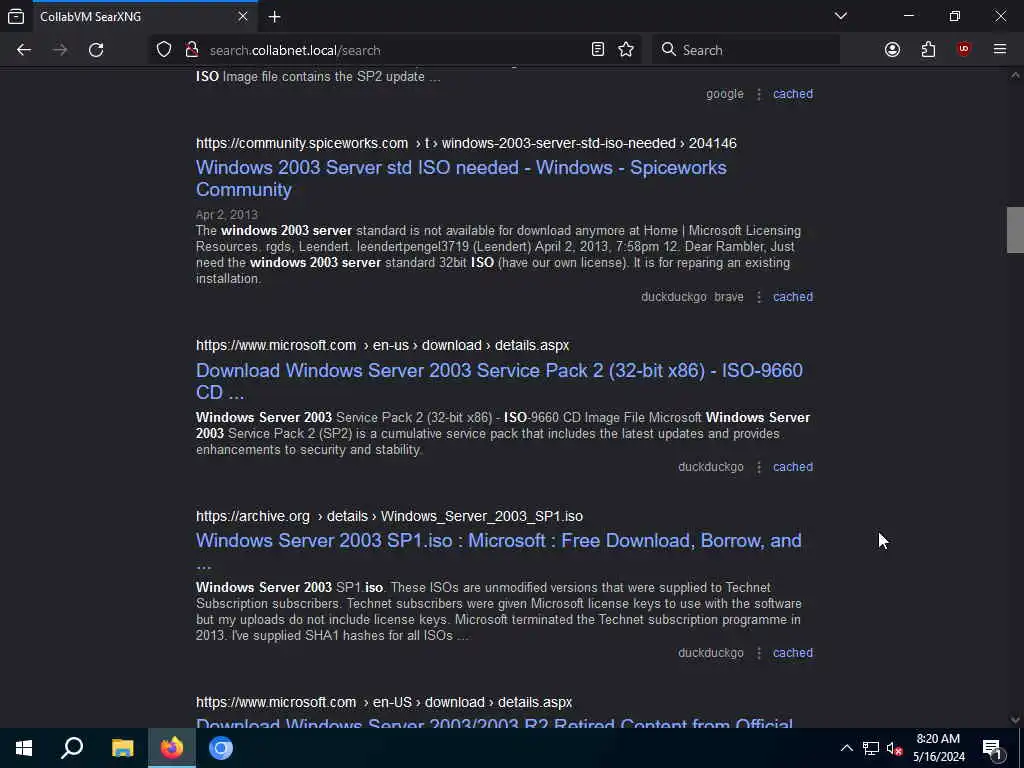Image resolution: width=1024 pixels, height=768 pixels.
Task: Click the vertical scrollbar thumb
Action: tap(1015, 229)
